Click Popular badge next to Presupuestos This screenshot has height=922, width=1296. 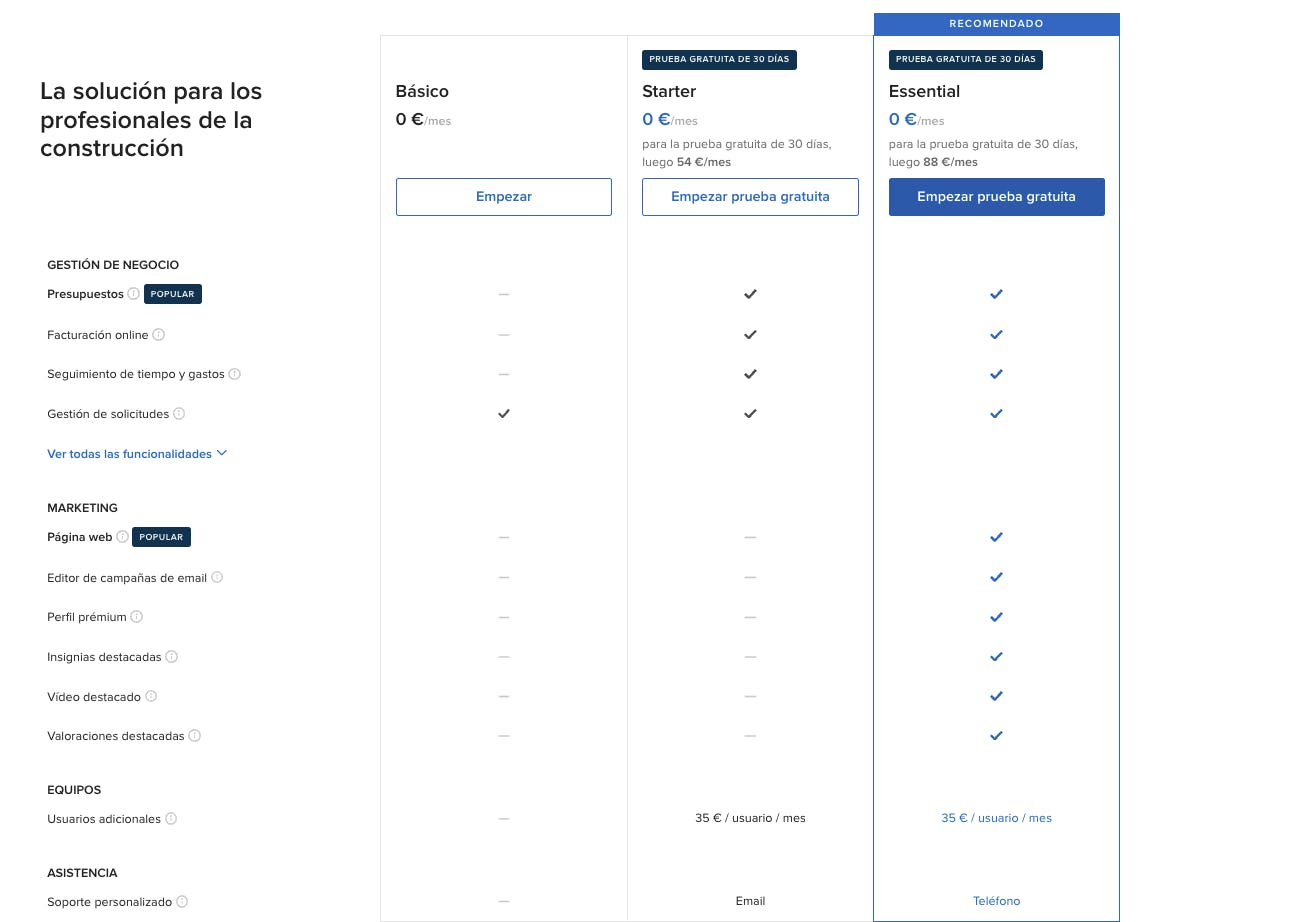[173, 294]
